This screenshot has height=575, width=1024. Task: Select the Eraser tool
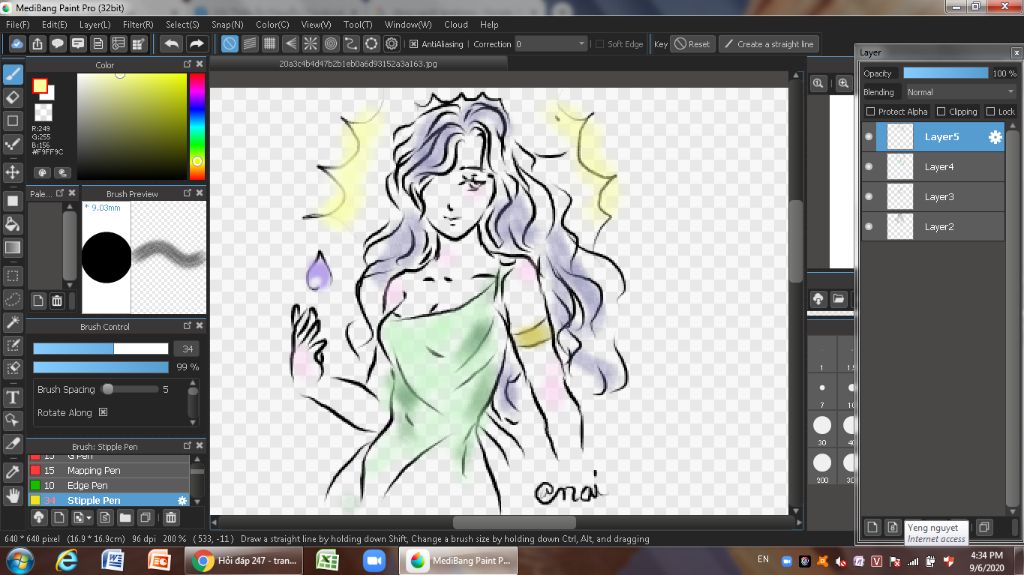(12, 97)
